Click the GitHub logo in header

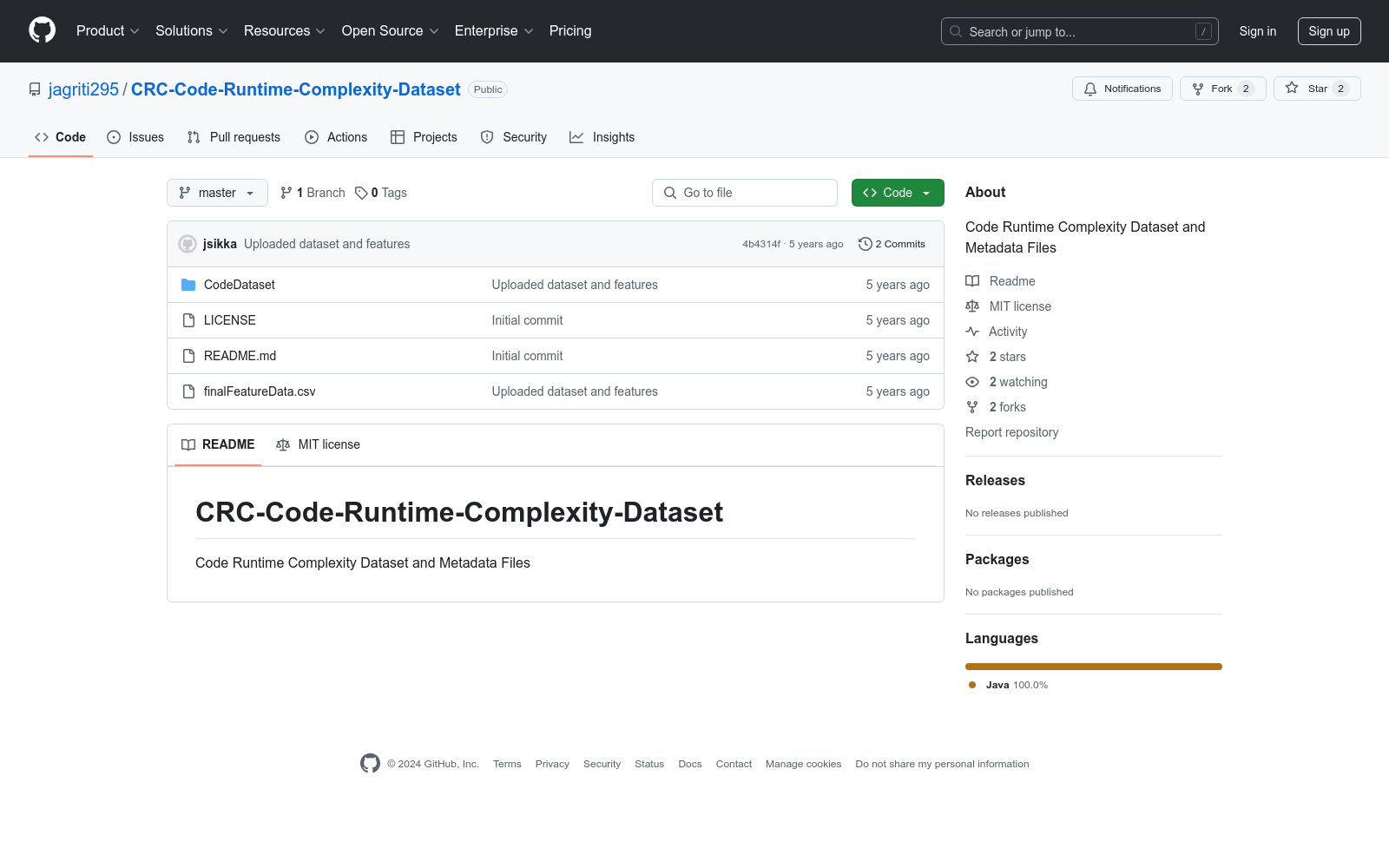pyautogui.click(x=42, y=30)
